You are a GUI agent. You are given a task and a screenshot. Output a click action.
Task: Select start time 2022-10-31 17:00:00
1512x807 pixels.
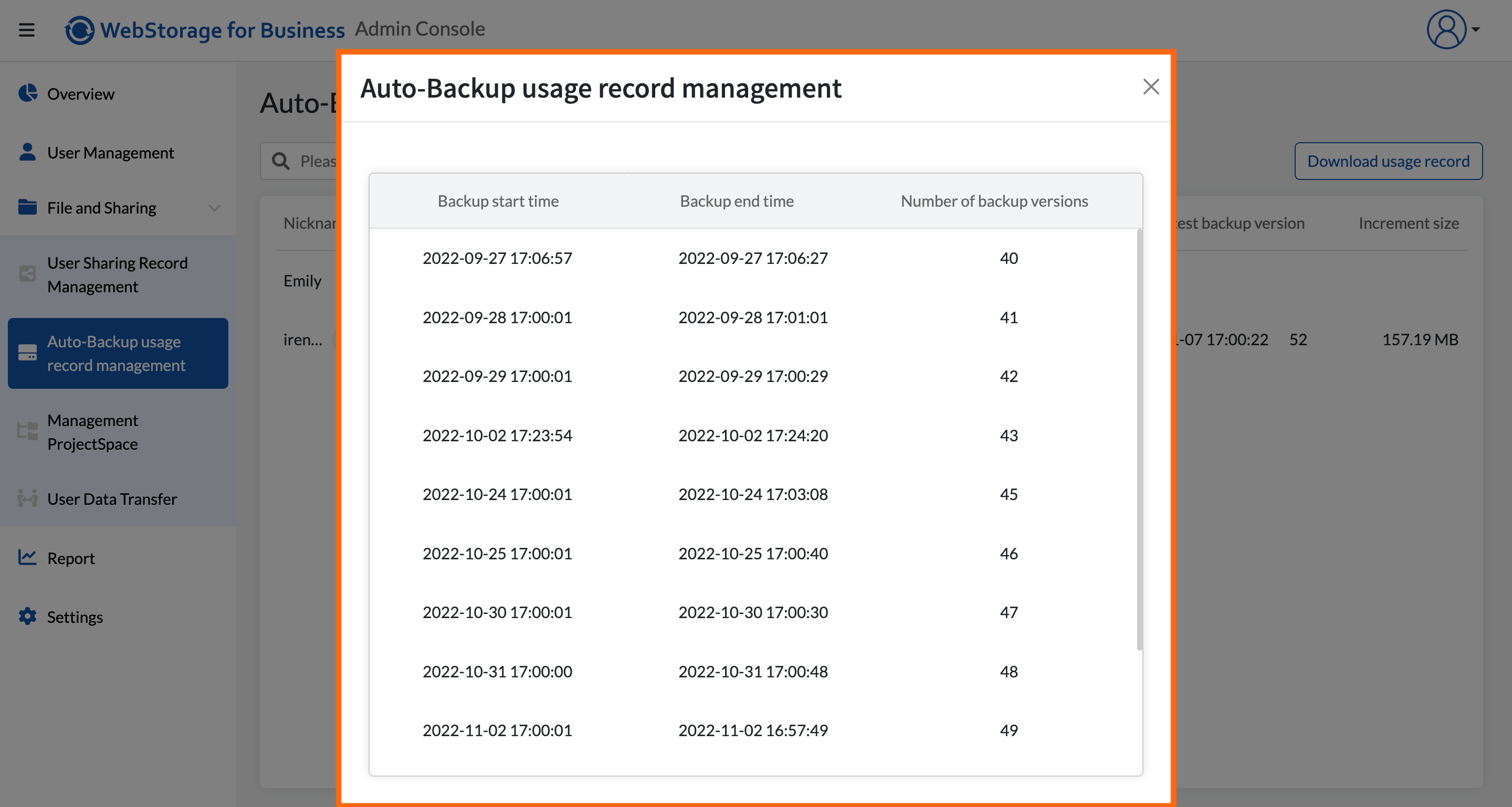pyautogui.click(x=497, y=671)
